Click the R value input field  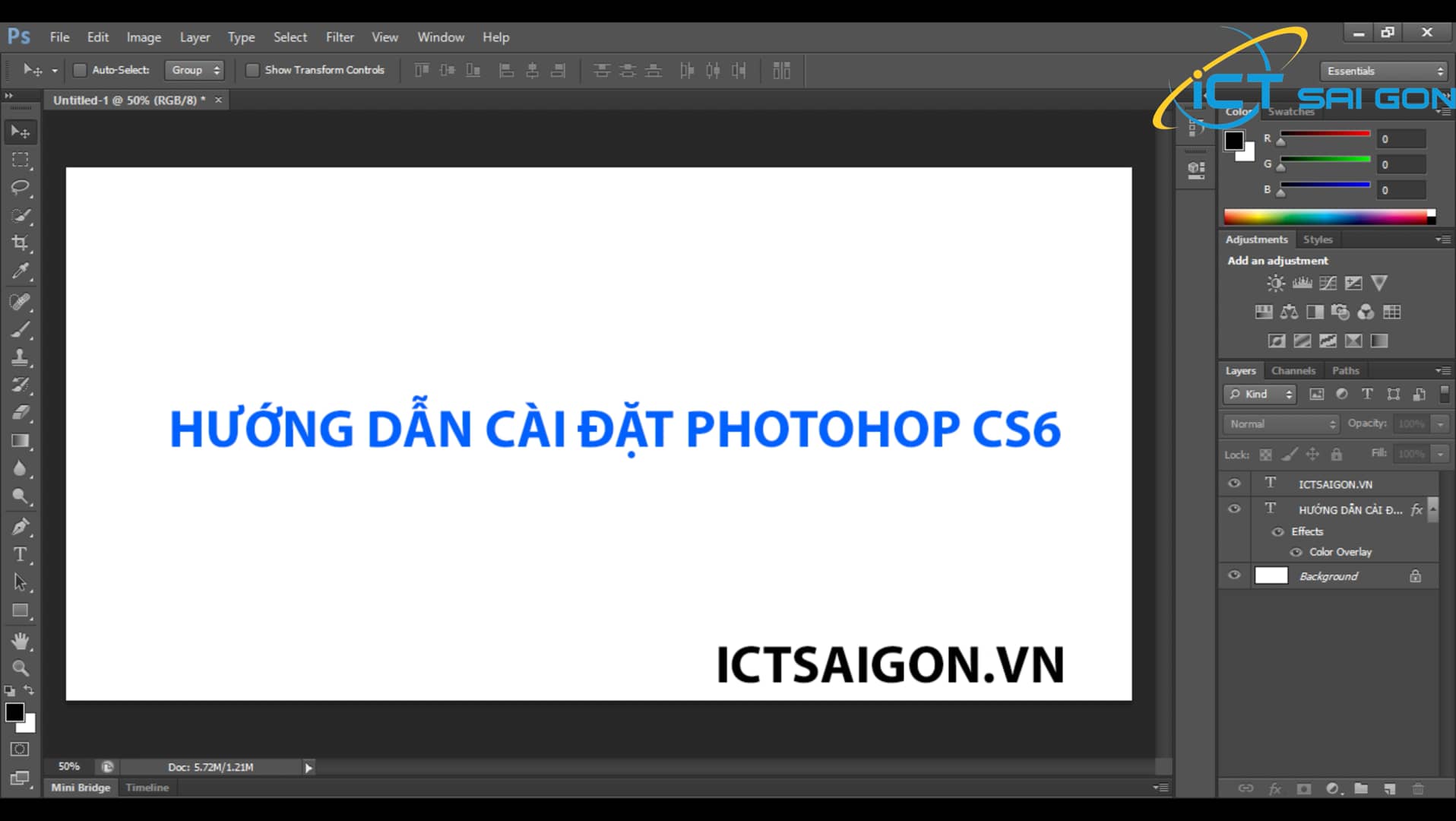pyautogui.click(x=1401, y=139)
